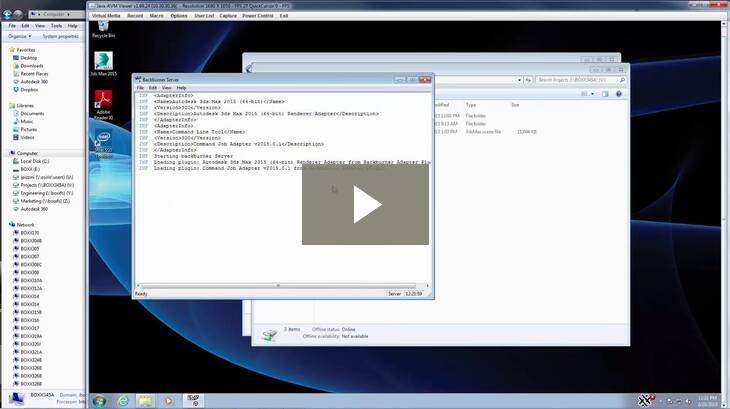730x409 pixels.
Task: Select the Engineering network drive
Action: 47,193
